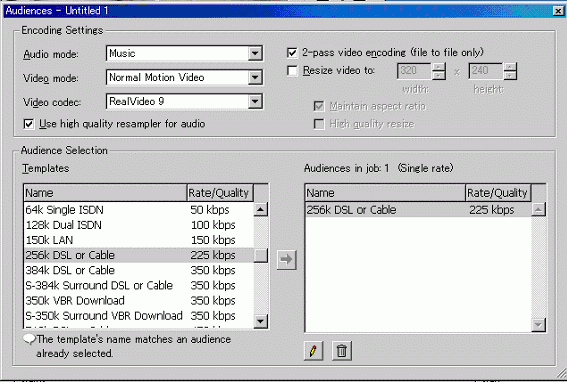Select the 64k Single ISDN template
The height and width of the screenshot is (382, 567).
click(139, 210)
